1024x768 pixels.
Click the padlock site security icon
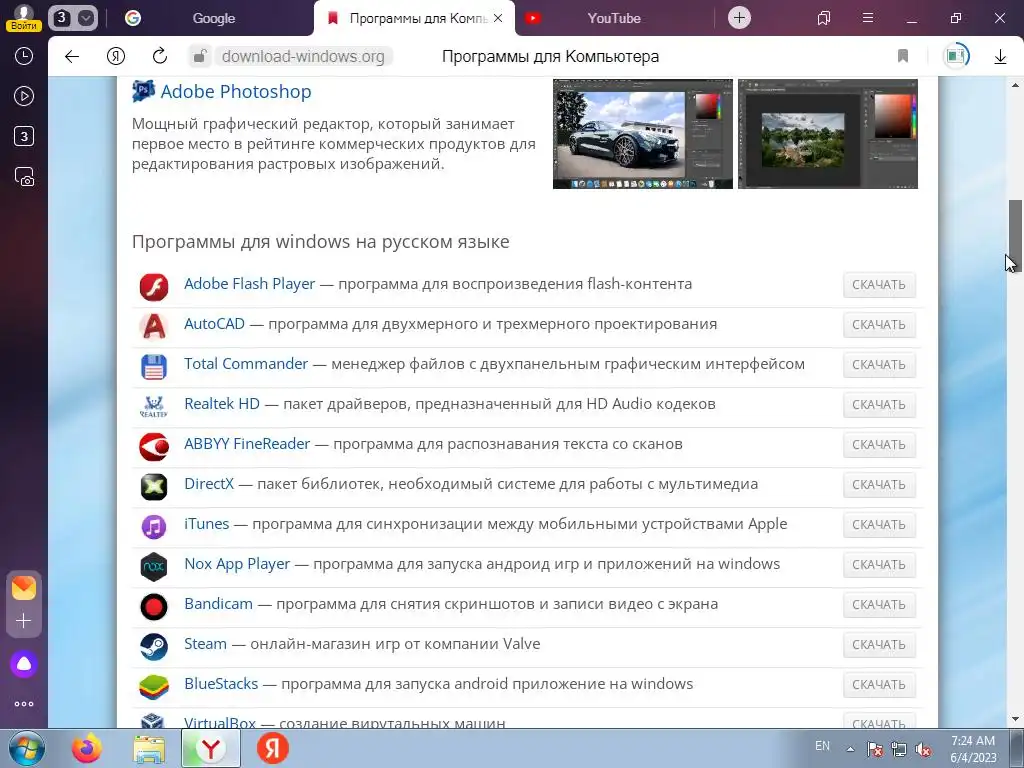(x=200, y=56)
